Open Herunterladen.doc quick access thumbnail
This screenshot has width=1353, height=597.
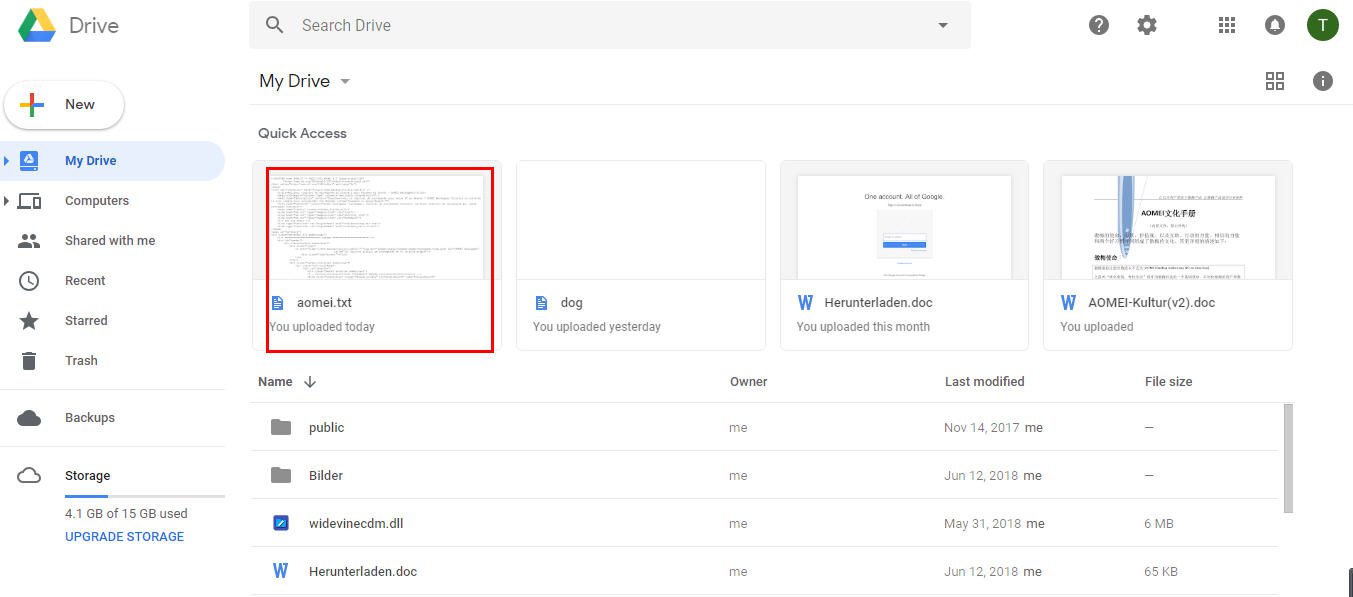point(904,226)
